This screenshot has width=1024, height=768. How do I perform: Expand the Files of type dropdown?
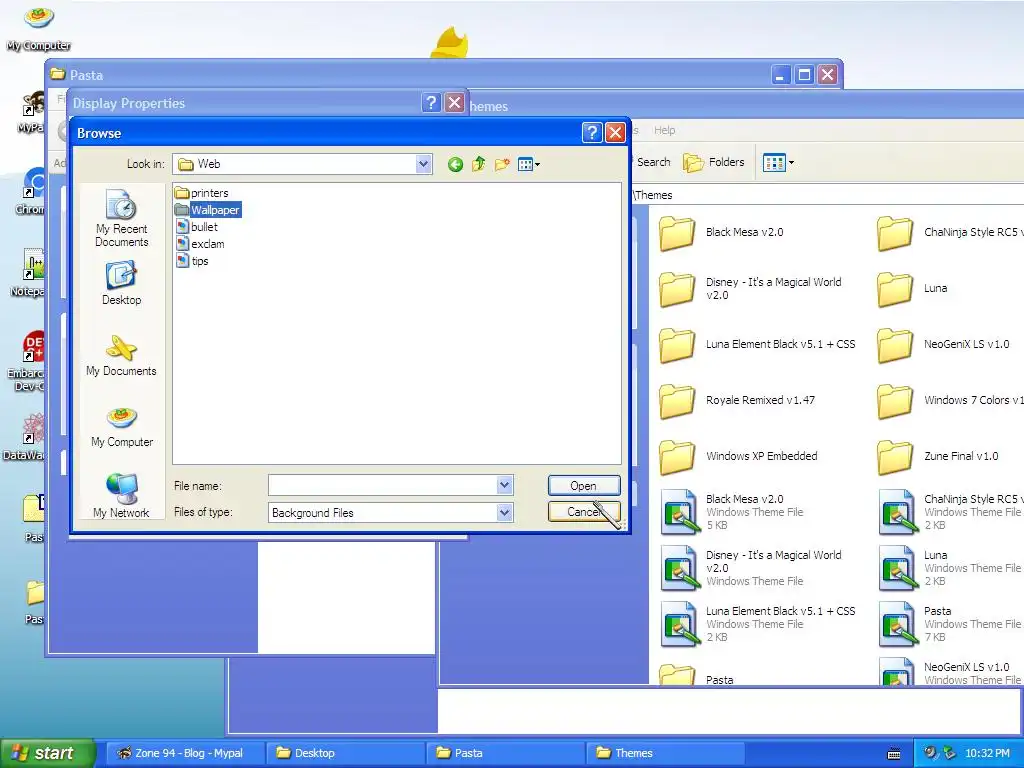coord(504,513)
